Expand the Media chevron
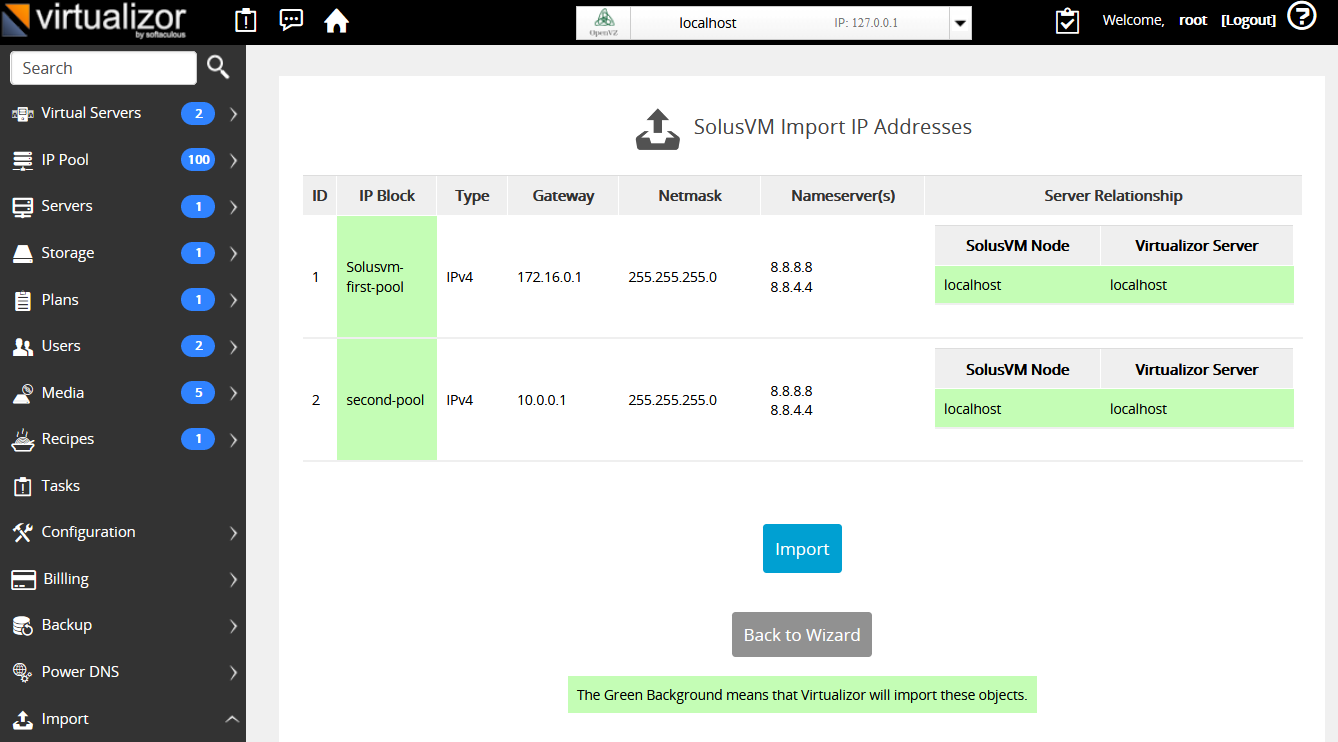Image resolution: width=1338 pixels, height=742 pixels. (233, 393)
